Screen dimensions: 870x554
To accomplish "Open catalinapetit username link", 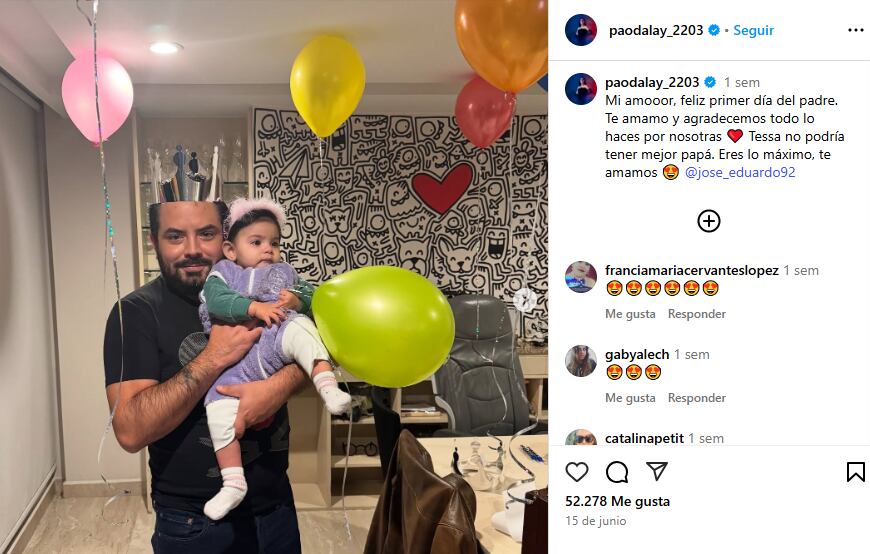I will pos(644,438).
